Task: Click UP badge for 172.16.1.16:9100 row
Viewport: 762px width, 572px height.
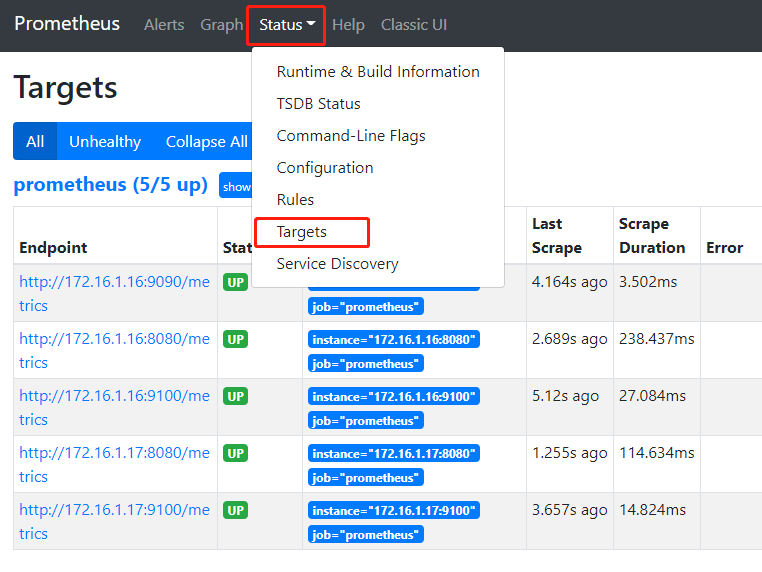Action: 235,396
